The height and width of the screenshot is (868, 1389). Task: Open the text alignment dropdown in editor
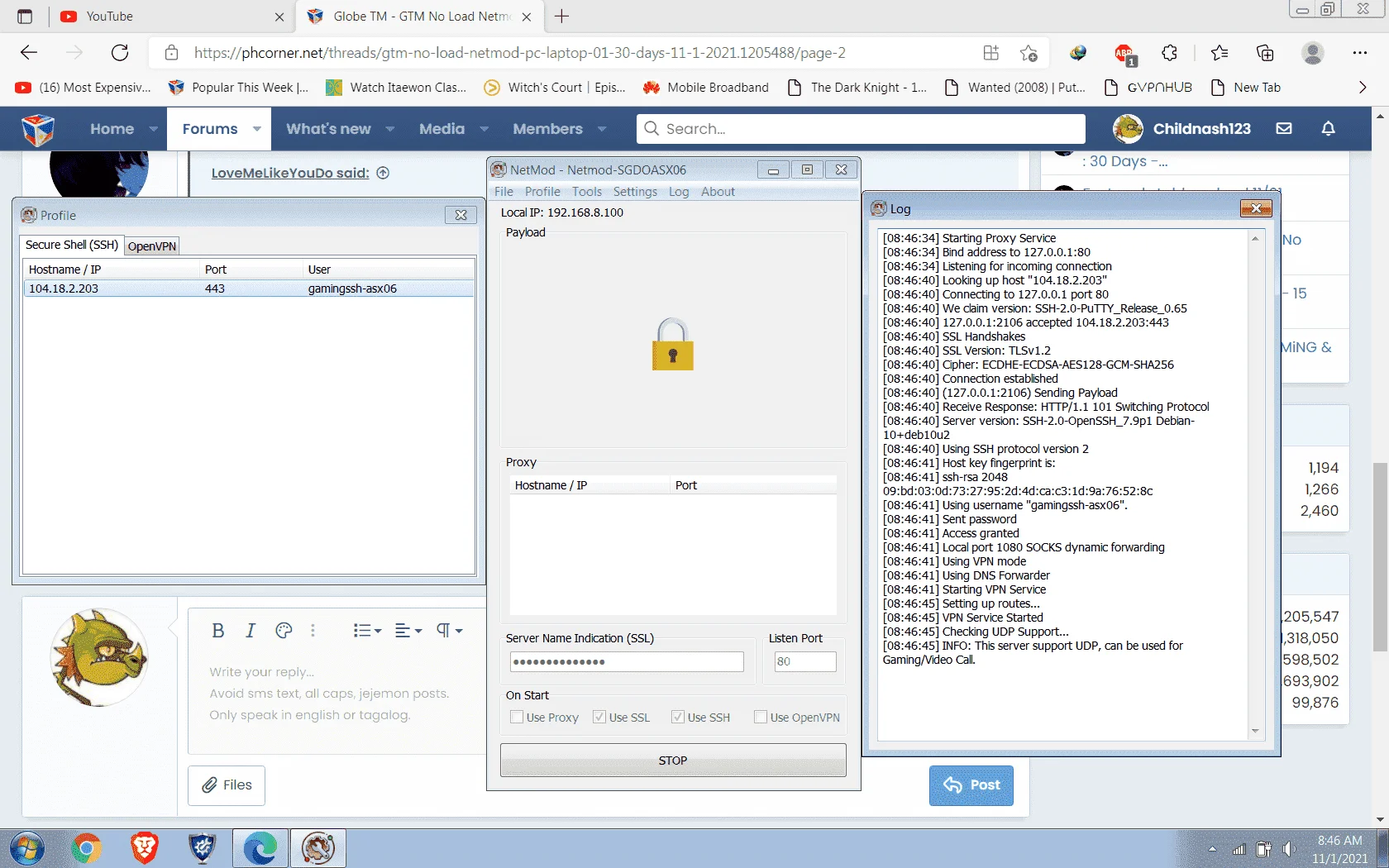pos(408,631)
